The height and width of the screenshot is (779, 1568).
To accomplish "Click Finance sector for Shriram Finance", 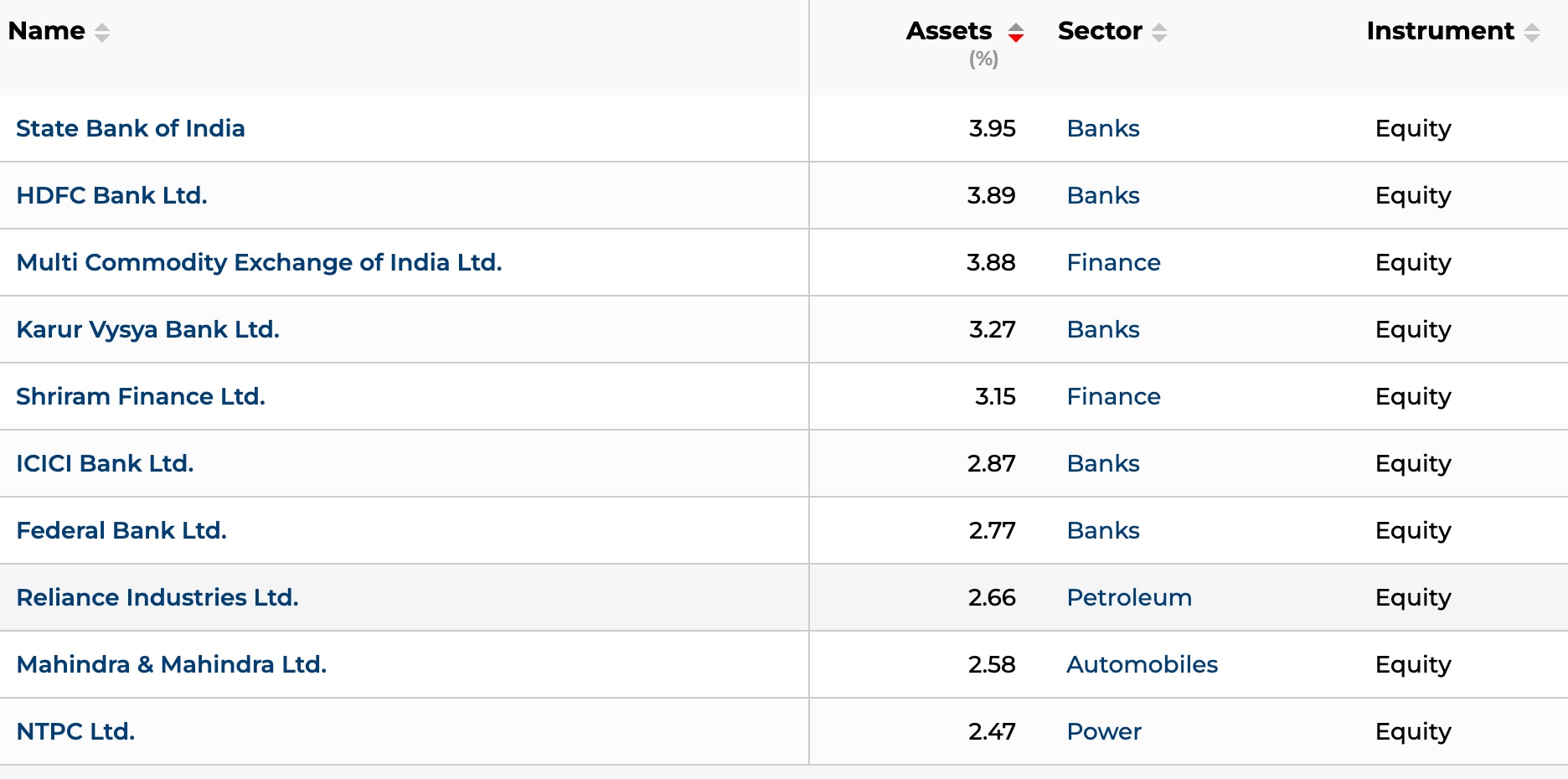I will 1113,396.
